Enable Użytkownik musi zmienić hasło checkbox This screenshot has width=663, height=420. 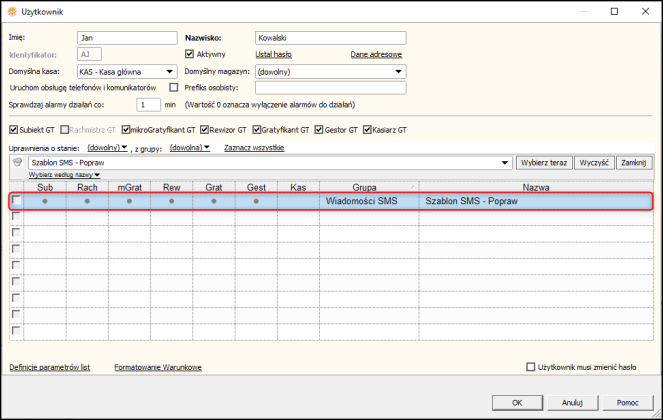click(x=530, y=367)
